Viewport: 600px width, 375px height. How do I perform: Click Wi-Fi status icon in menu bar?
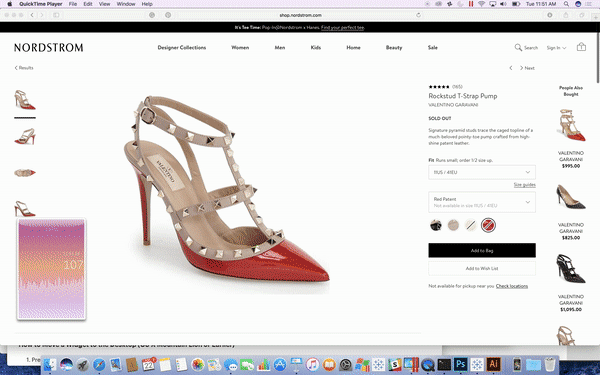481,4
